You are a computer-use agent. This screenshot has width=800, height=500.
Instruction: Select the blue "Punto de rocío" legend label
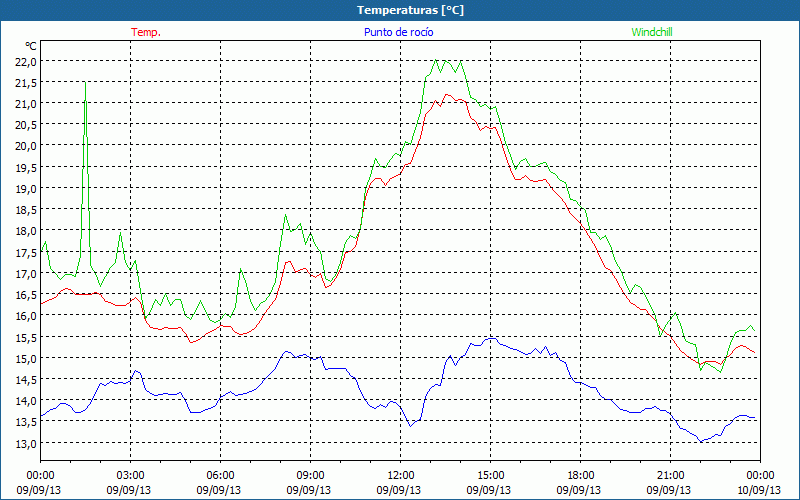tap(399, 32)
